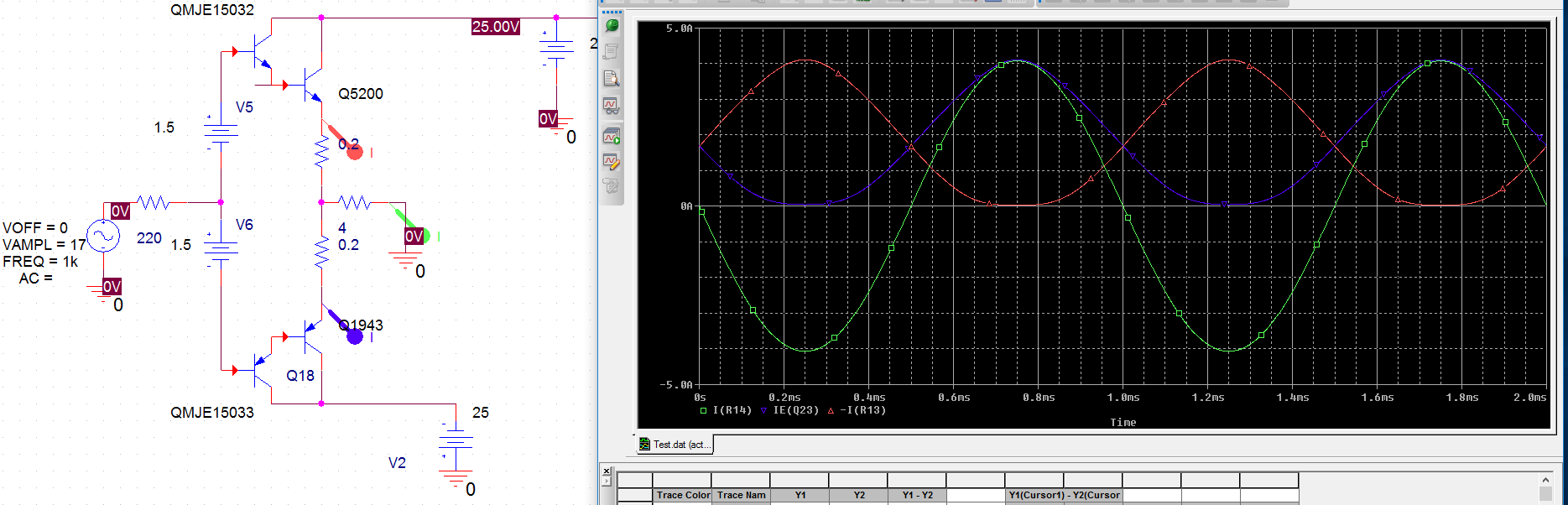Click the green globe magnifier icon in Probe sidebar
Screen dimensions: 1568x505
tap(612, 25)
